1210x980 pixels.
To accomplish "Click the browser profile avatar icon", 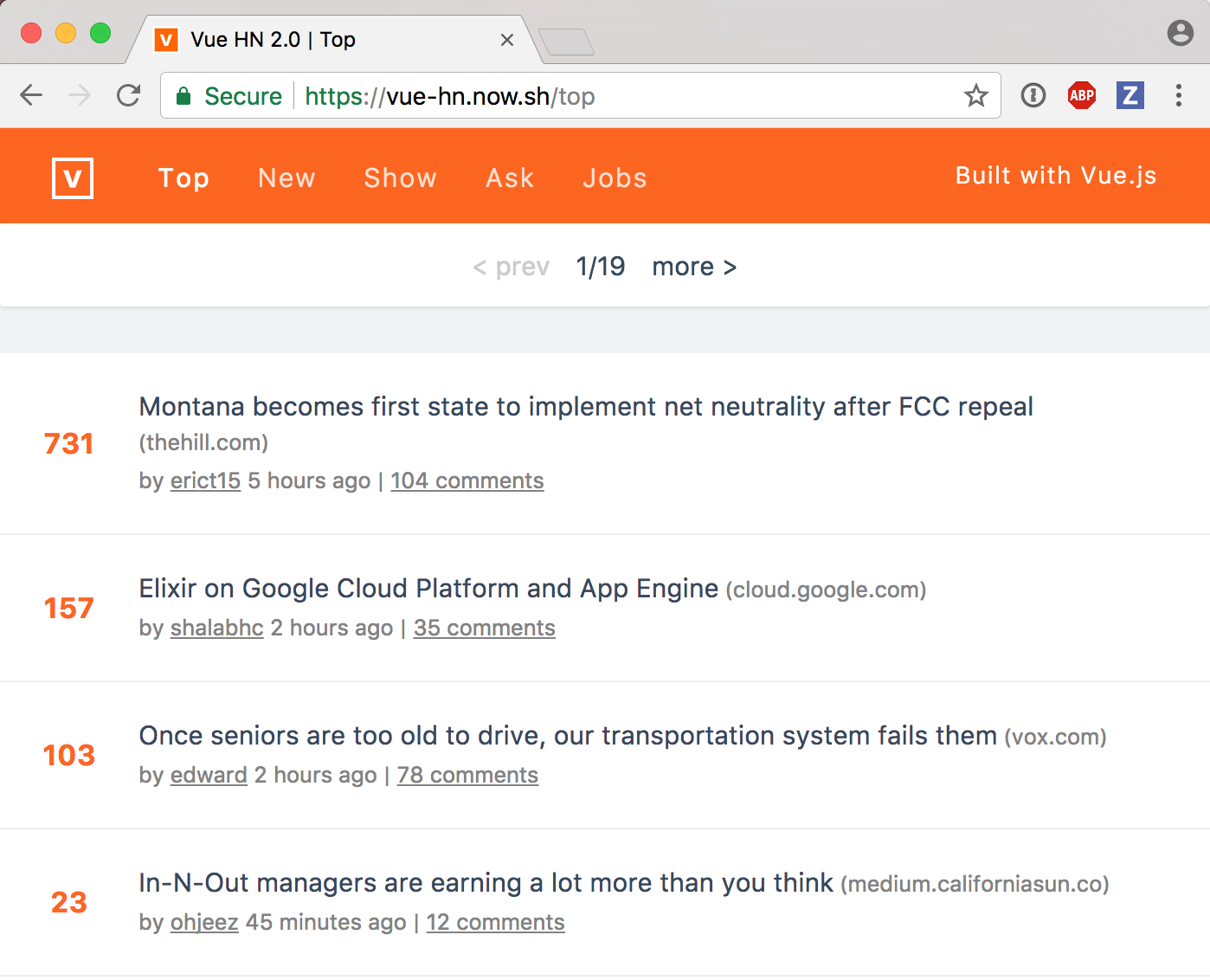I will coord(1182,34).
